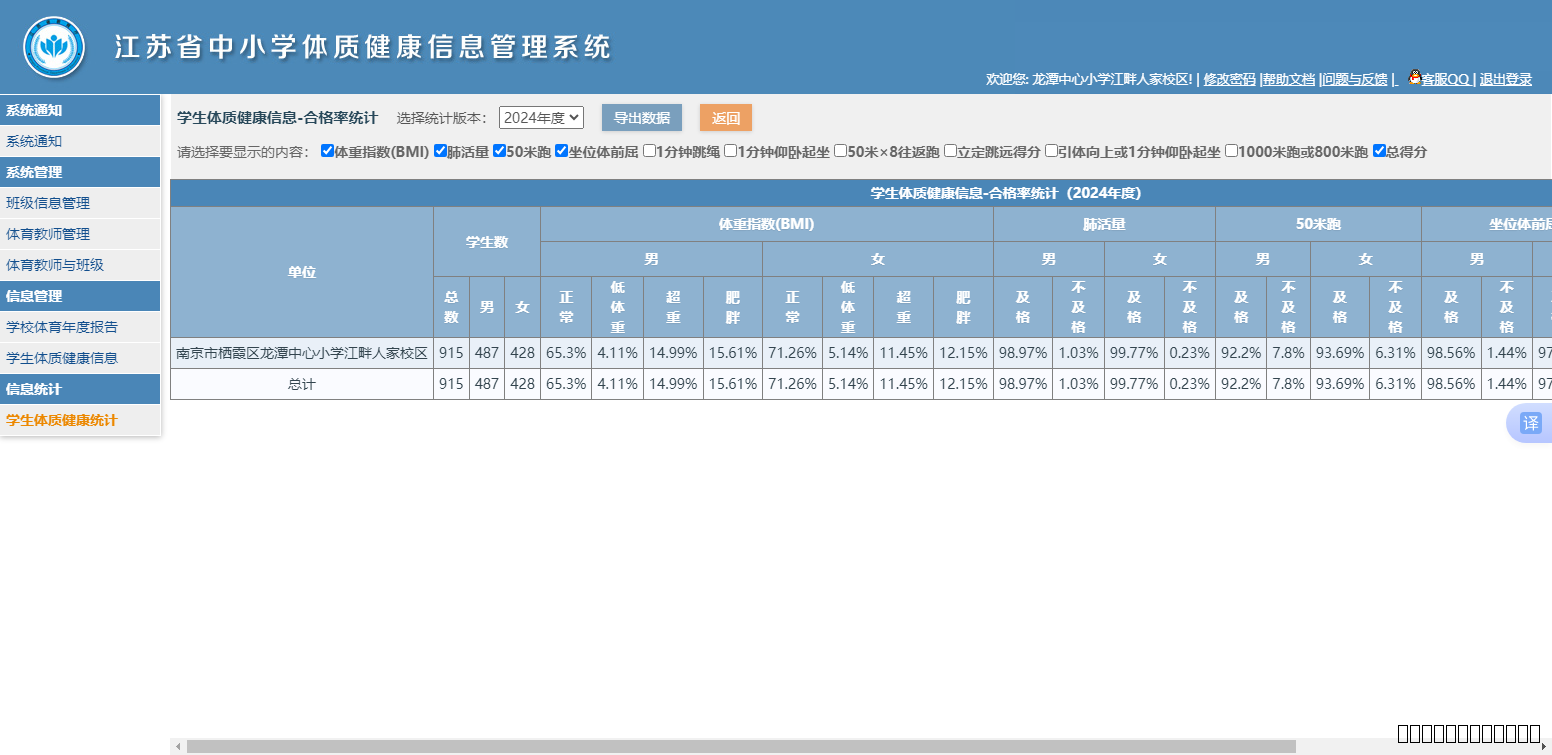Screen dimensions: 1552x755
Task: Click the QQ penguin customer service icon
Action: [x=1414, y=77]
